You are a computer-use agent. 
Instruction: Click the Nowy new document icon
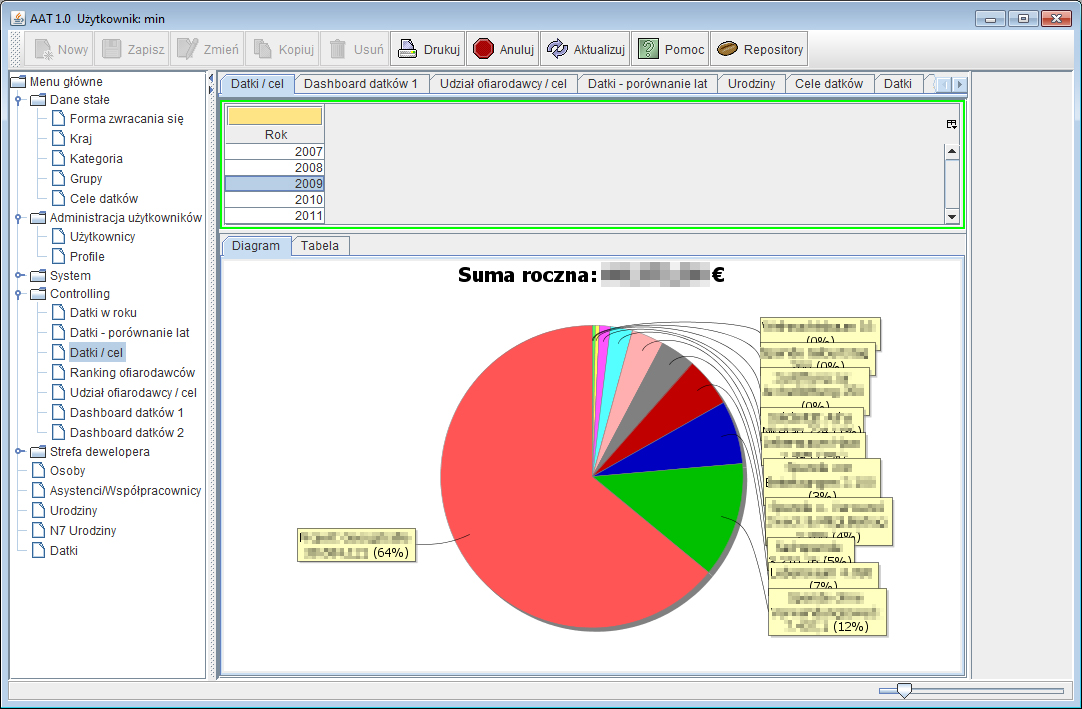43,49
